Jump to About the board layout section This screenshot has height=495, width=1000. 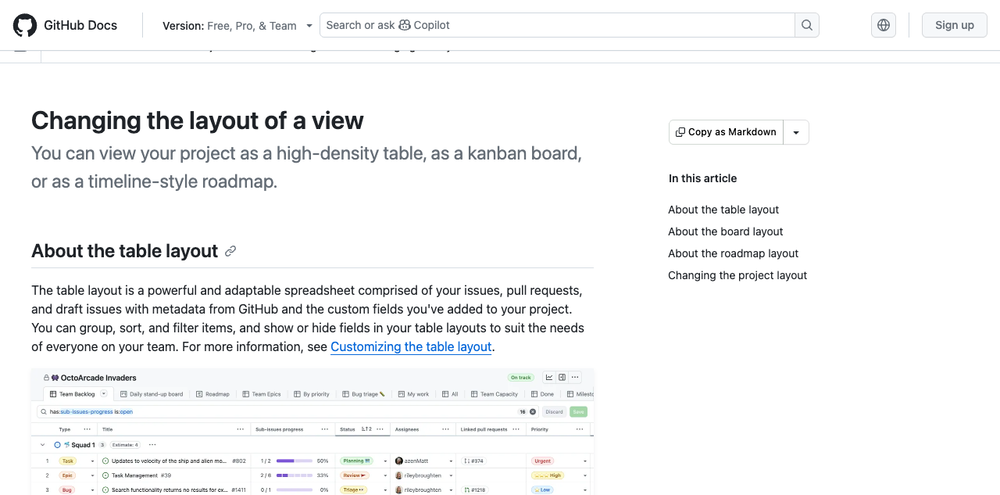pyautogui.click(x=725, y=232)
